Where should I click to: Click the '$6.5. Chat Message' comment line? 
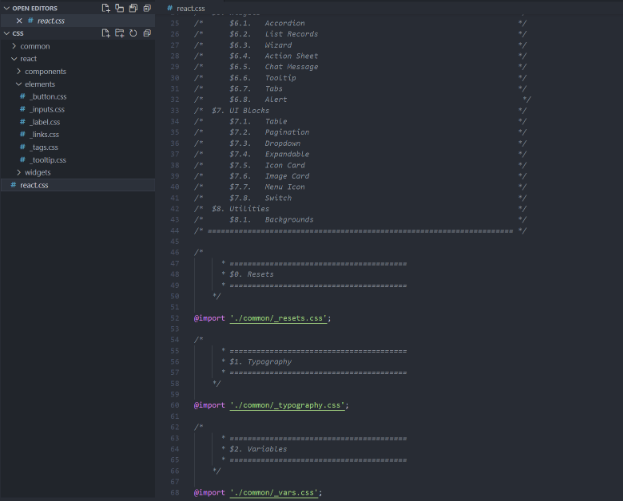[274, 67]
